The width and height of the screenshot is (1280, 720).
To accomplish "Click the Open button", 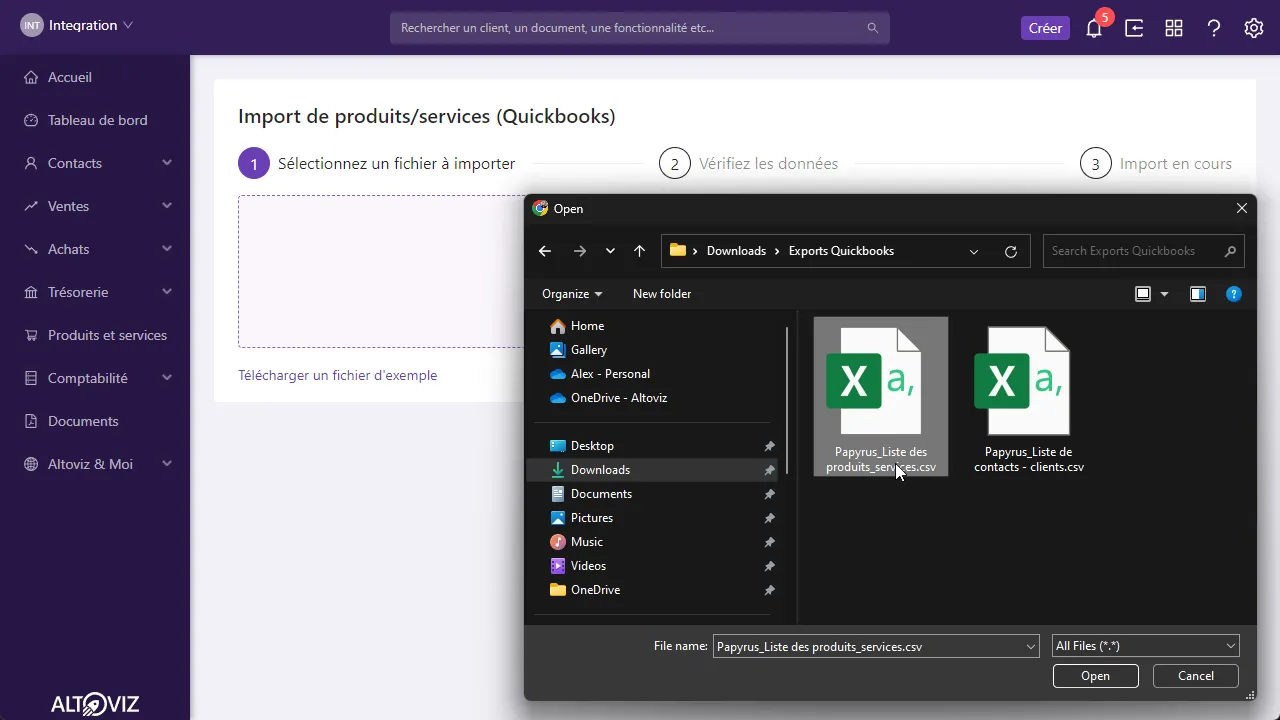I will pyautogui.click(x=1095, y=676).
